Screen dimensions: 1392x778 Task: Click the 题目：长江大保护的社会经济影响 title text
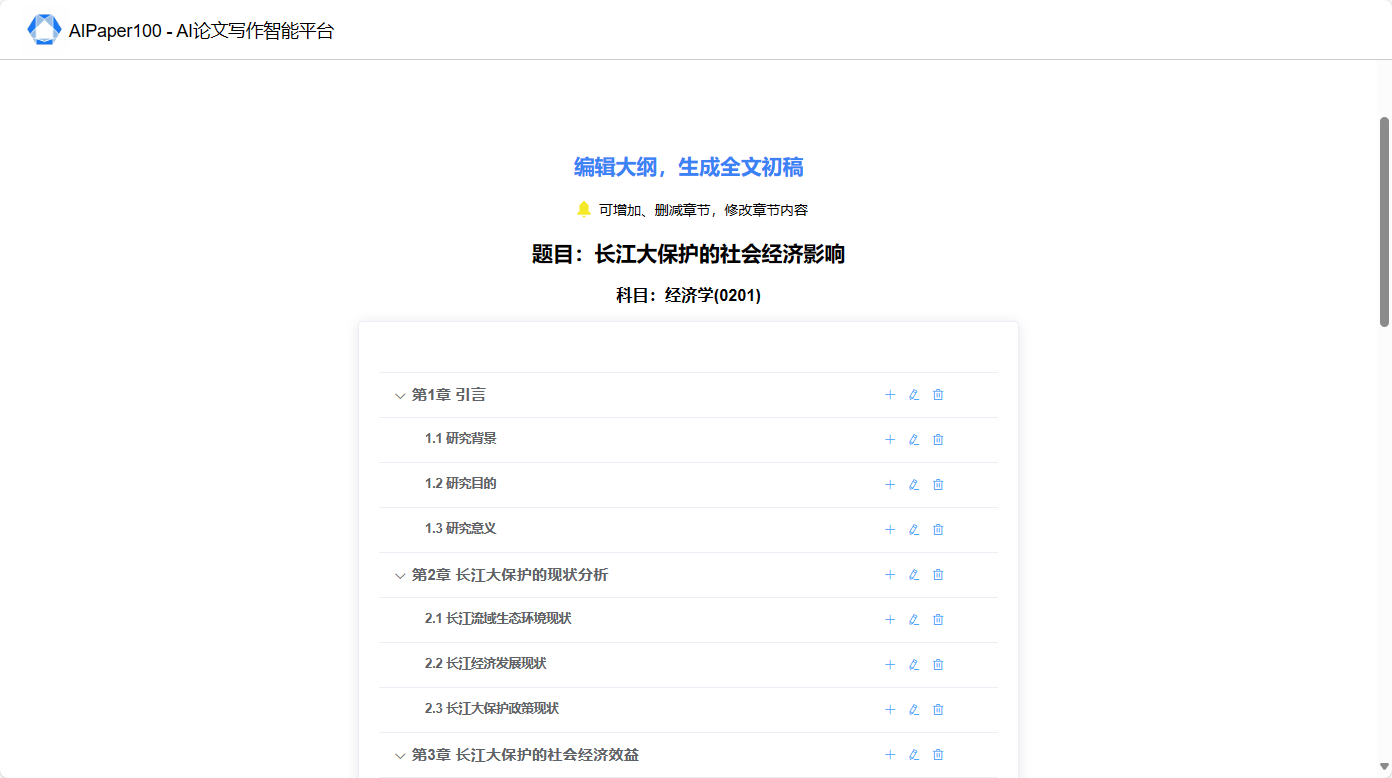tap(688, 254)
